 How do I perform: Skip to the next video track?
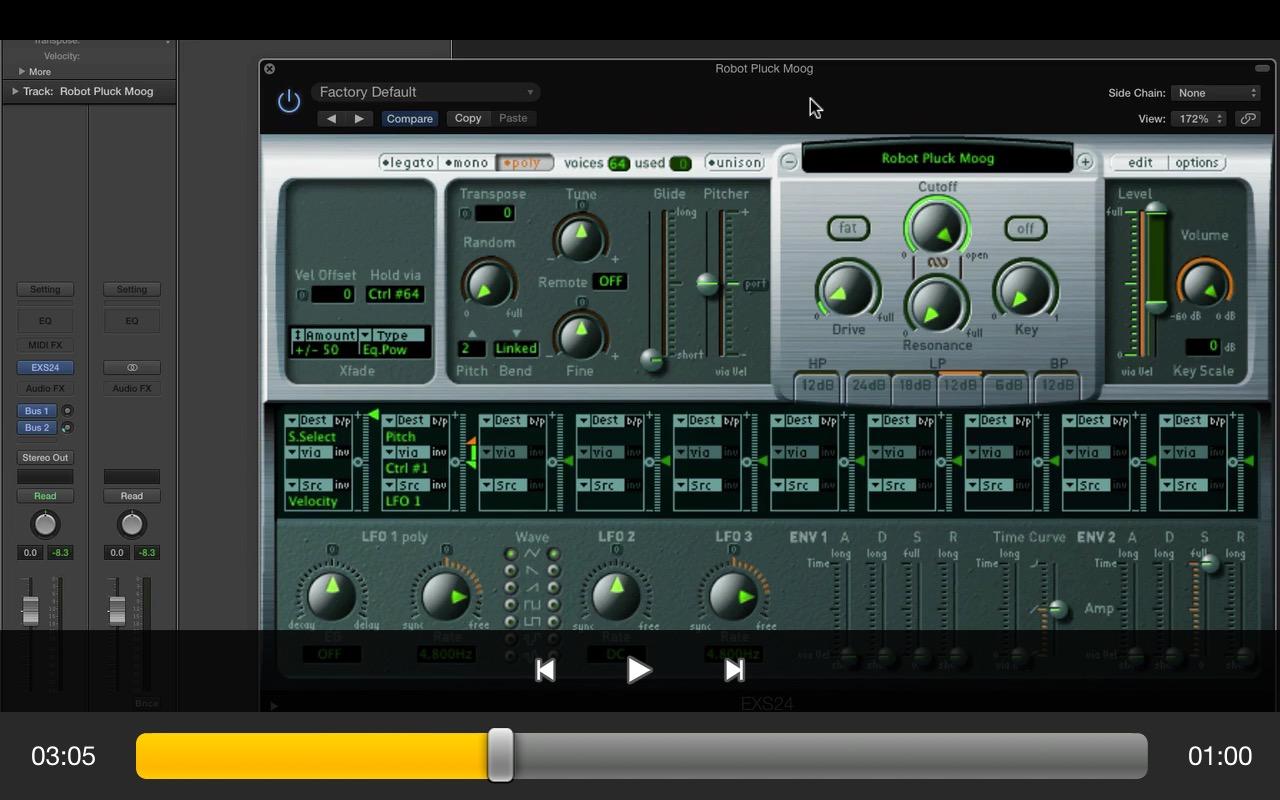point(734,670)
